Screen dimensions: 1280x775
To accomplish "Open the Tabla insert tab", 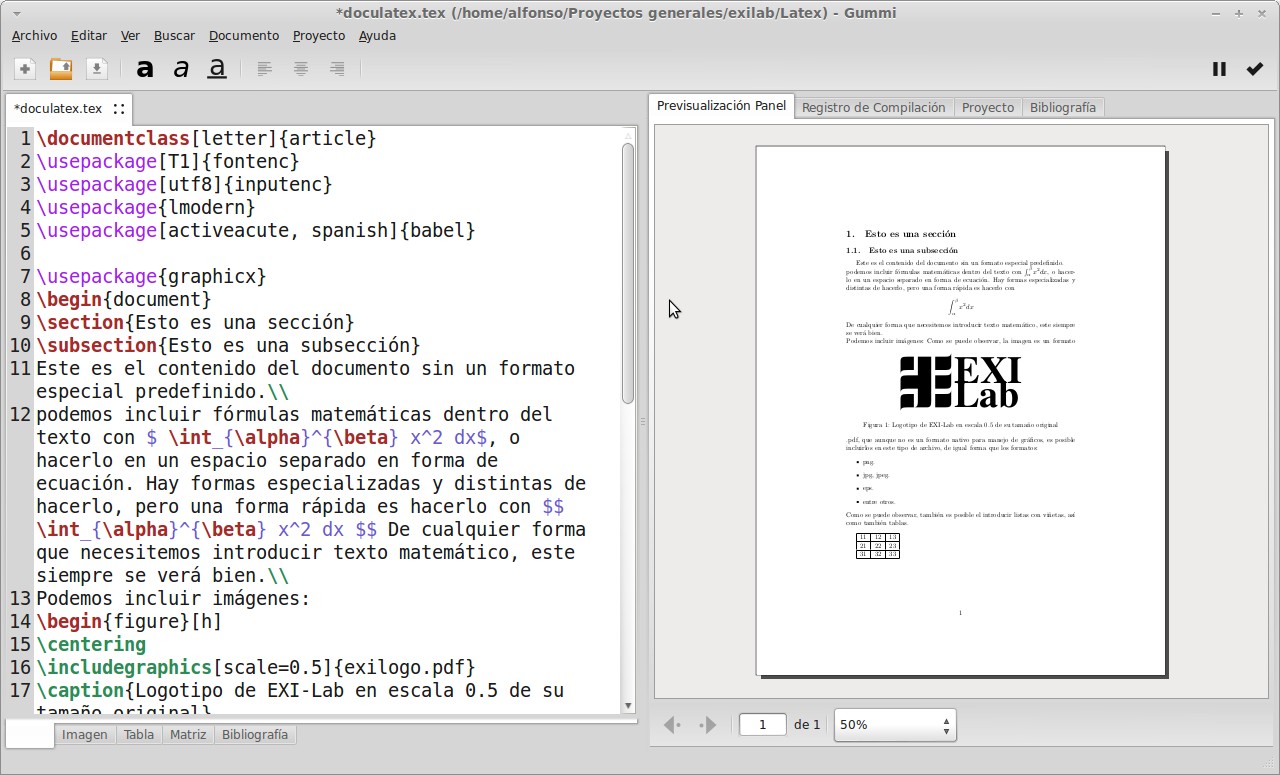I will 139,735.
